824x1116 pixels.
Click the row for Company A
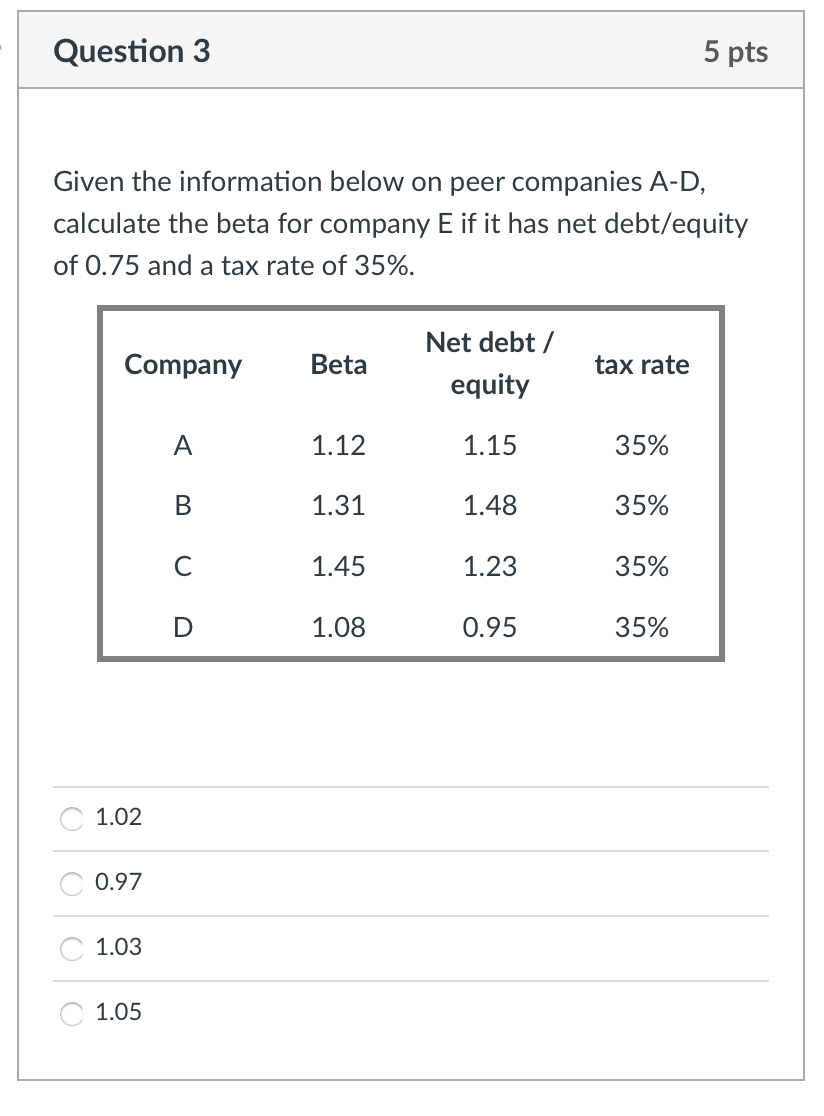click(x=182, y=446)
